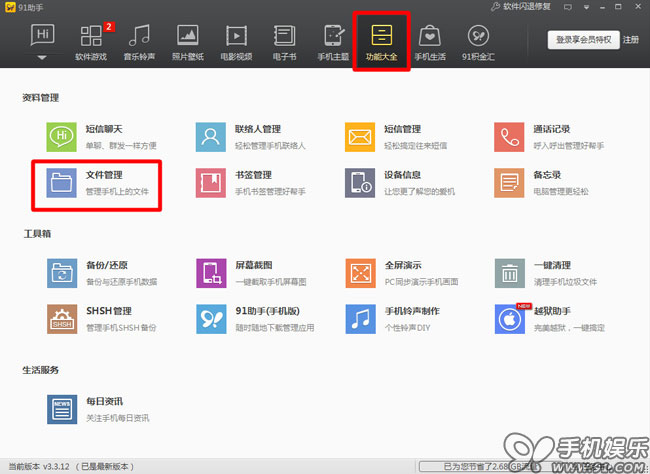Viewport: 650px width, 474px height.
Task: Open 手机铃声制作 ringtone maker
Action: coord(361,318)
